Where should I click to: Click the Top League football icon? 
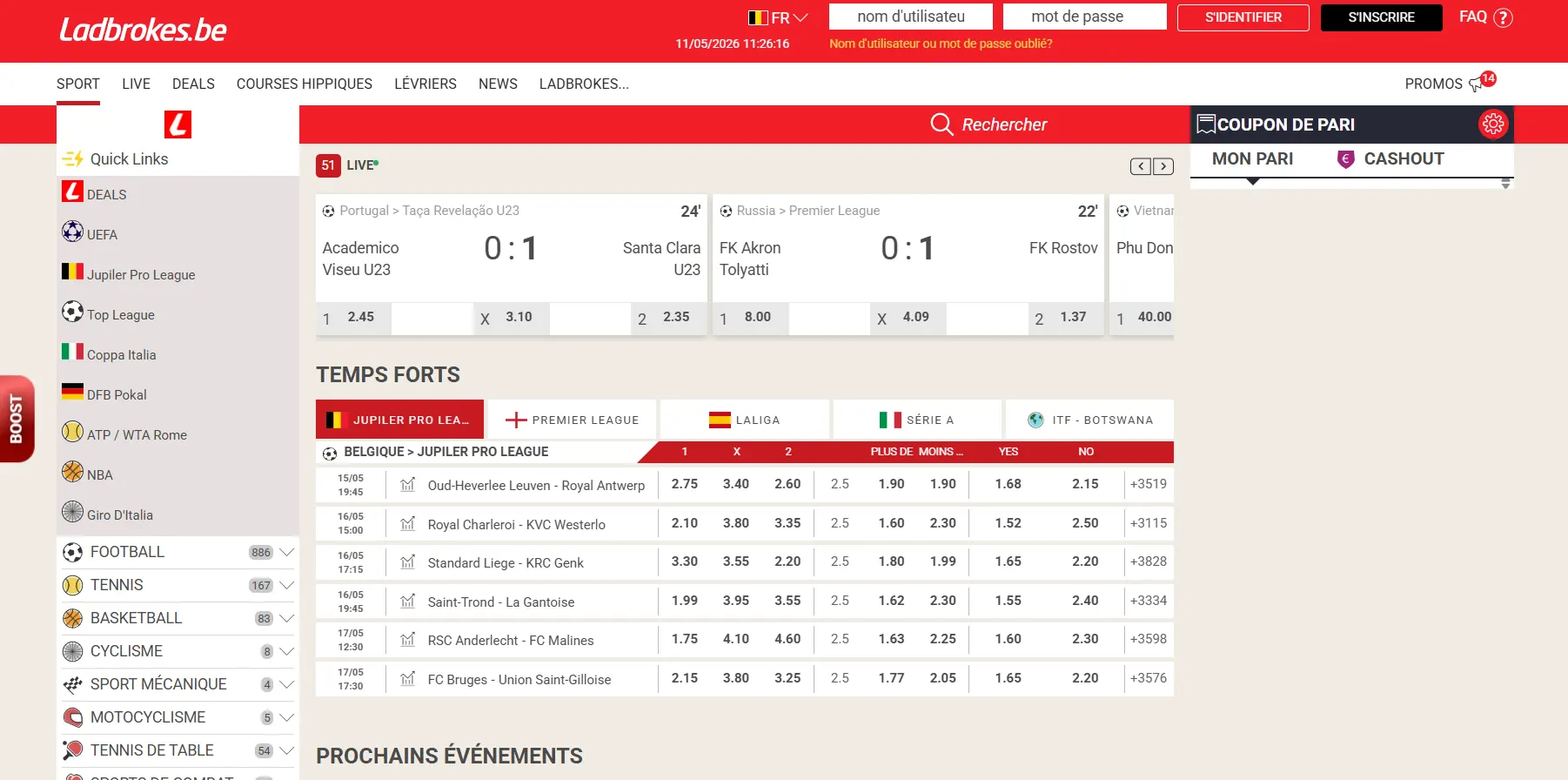click(72, 312)
